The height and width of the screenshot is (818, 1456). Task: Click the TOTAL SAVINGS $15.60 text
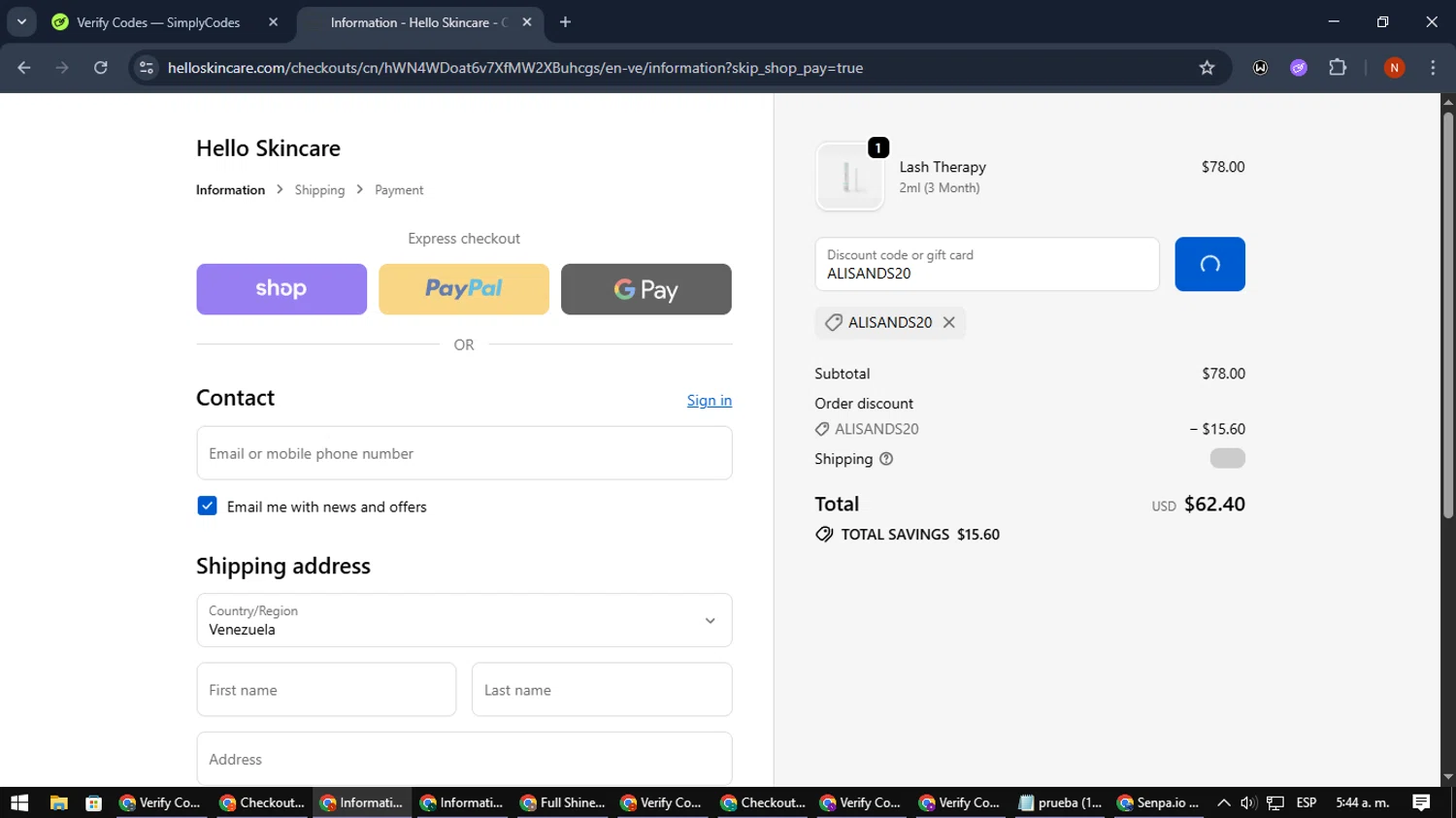[920, 535]
